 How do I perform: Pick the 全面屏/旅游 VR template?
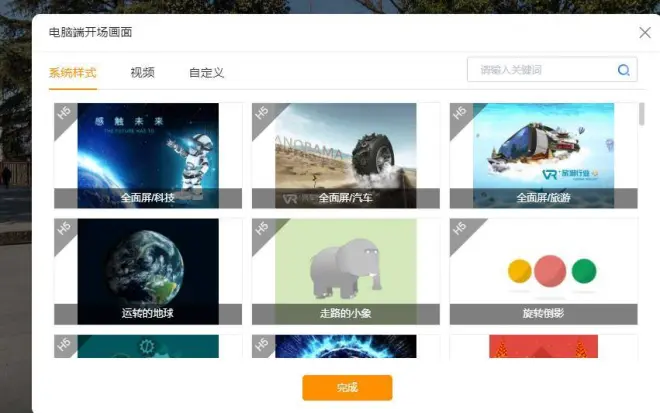(543, 155)
